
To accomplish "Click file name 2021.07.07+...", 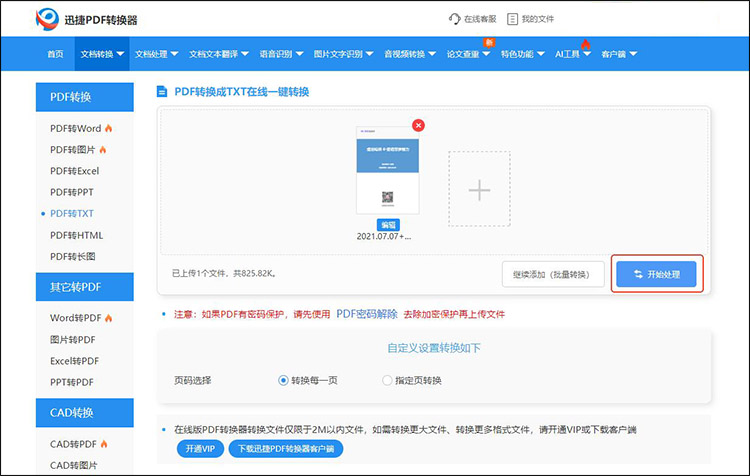I will 384,236.
